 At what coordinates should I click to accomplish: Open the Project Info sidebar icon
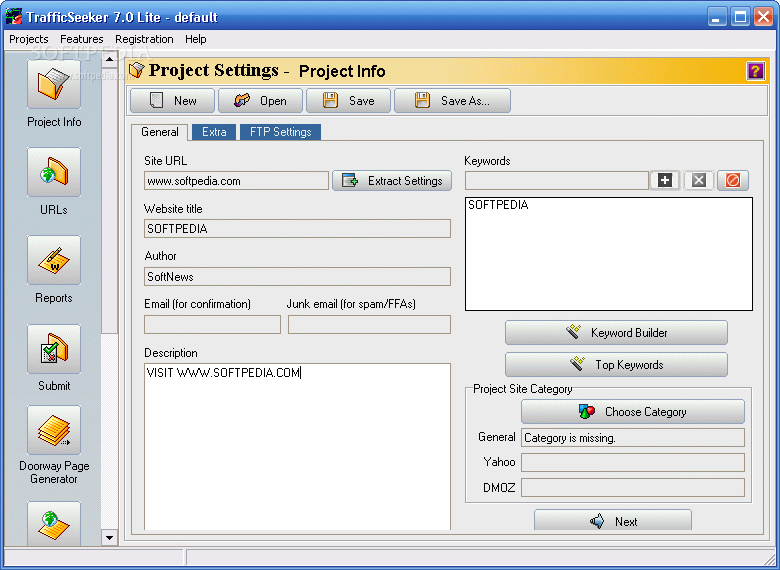pos(54,84)
